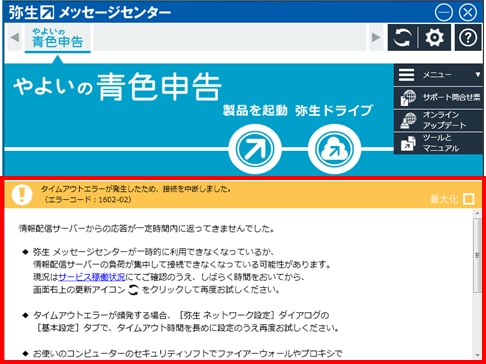Close the メッセージセンター window

[x=468, y=13]
